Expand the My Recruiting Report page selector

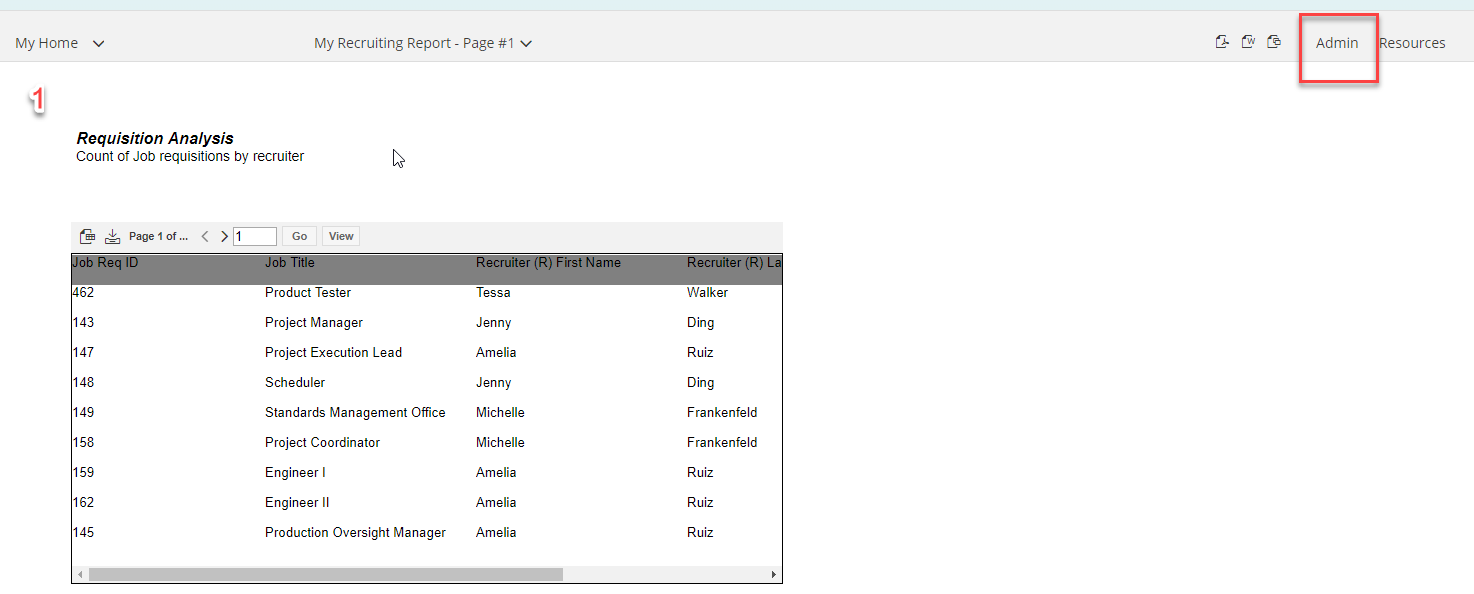tap(423, 43)
